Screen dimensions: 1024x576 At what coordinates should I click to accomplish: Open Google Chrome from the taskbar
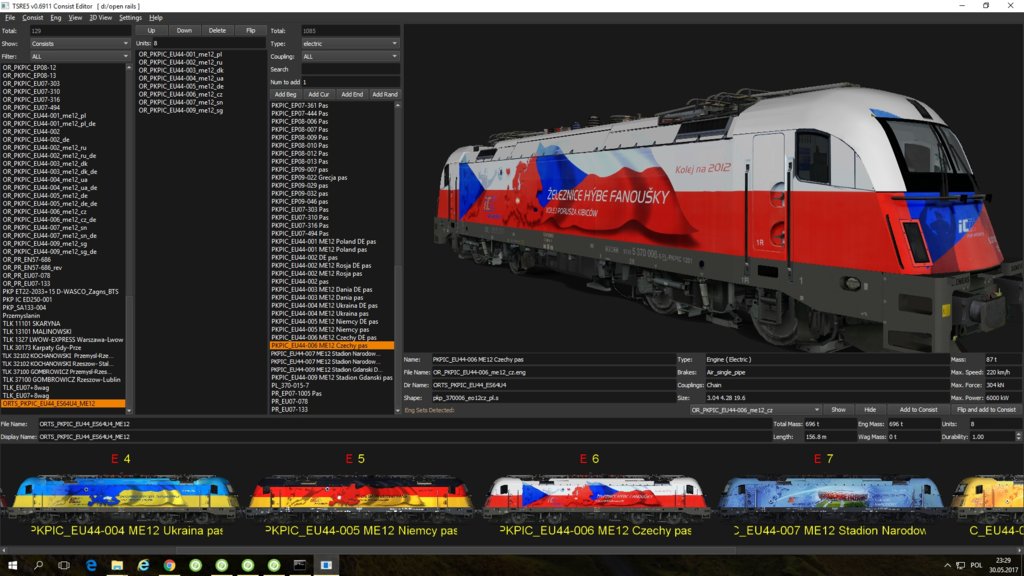click(x=169, y=565)
